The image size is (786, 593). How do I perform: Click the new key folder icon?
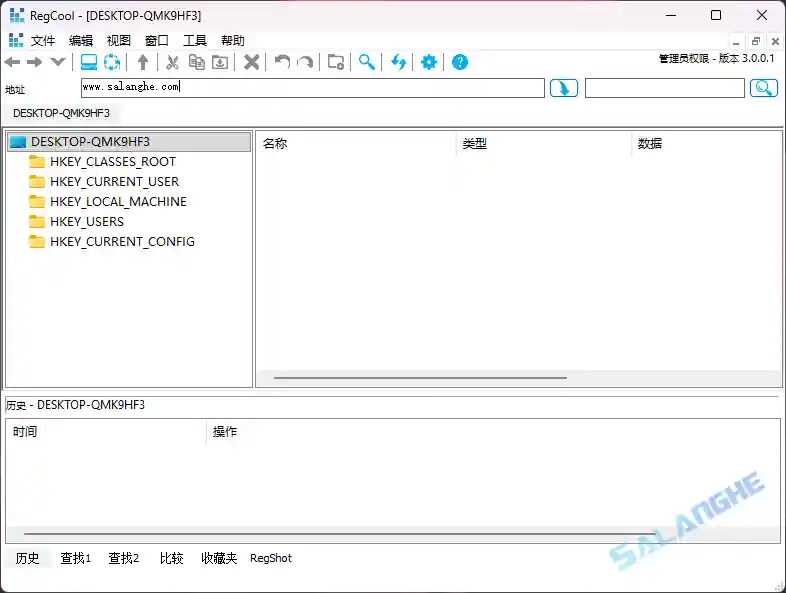(x=335, y=62)
